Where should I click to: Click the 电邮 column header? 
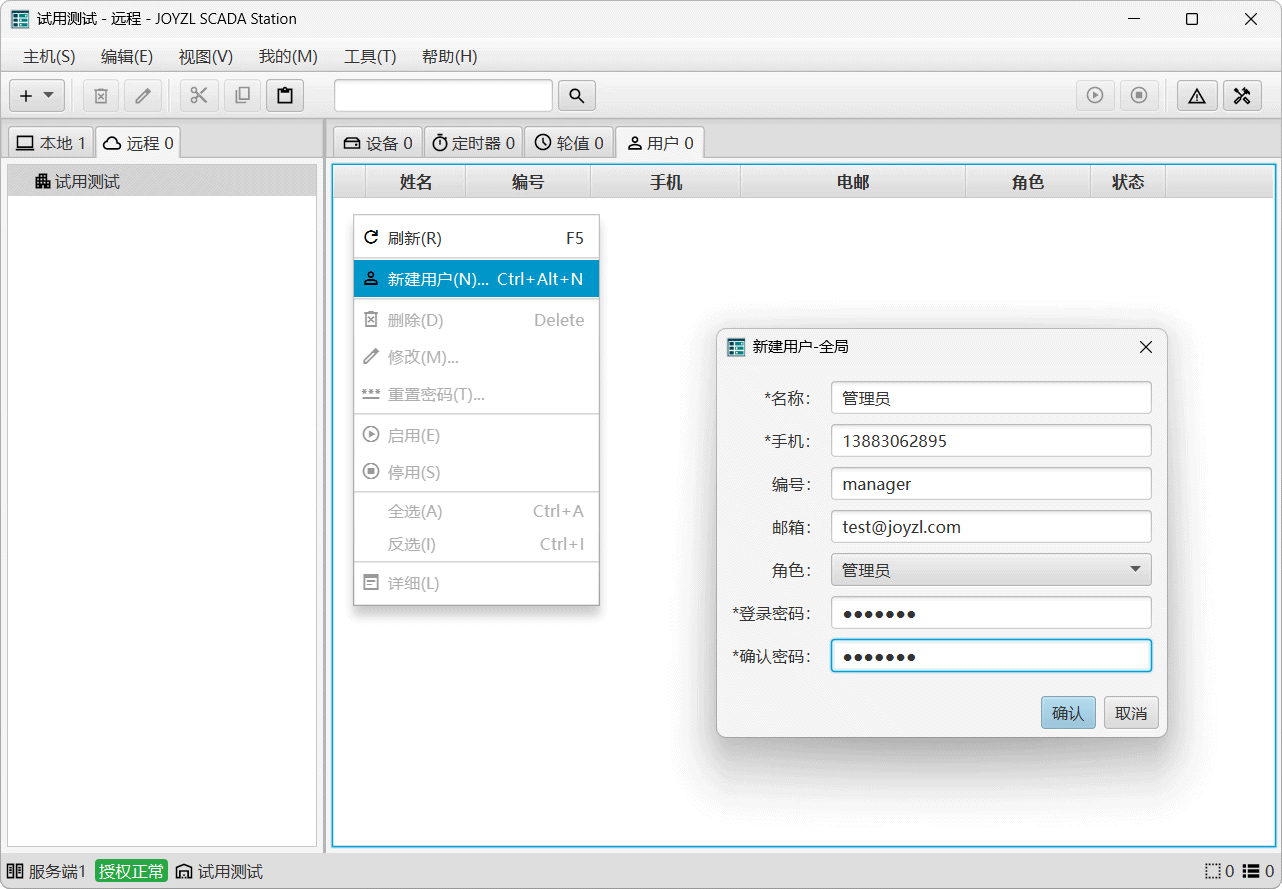[853, 182]
